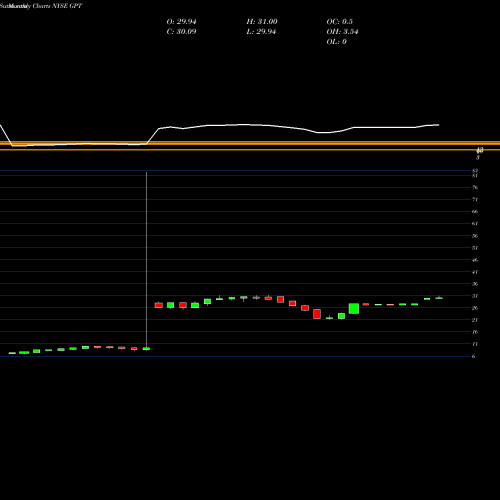Click the '56' price axis label
This screenshot has height=500, width=500.
click(x=475, y=236)
